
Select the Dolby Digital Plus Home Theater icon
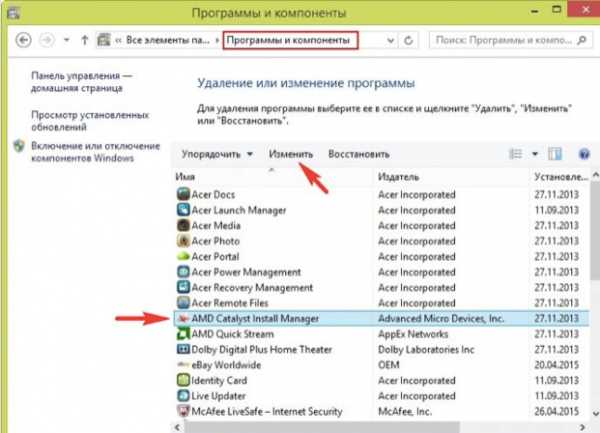click(183, 349)
